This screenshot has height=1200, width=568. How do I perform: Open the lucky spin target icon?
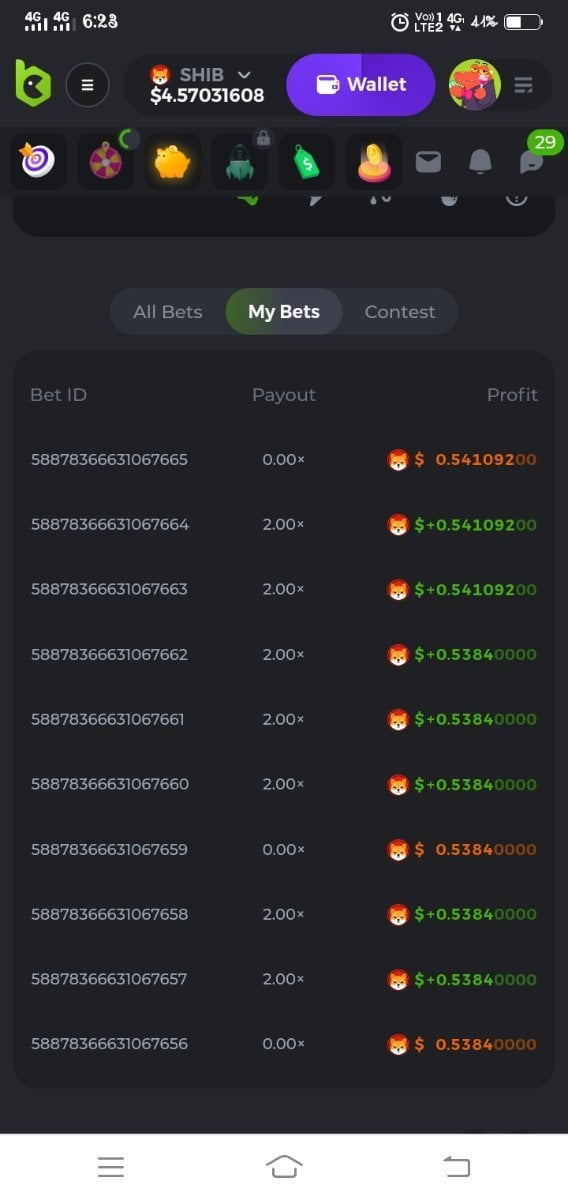point(38,162)
